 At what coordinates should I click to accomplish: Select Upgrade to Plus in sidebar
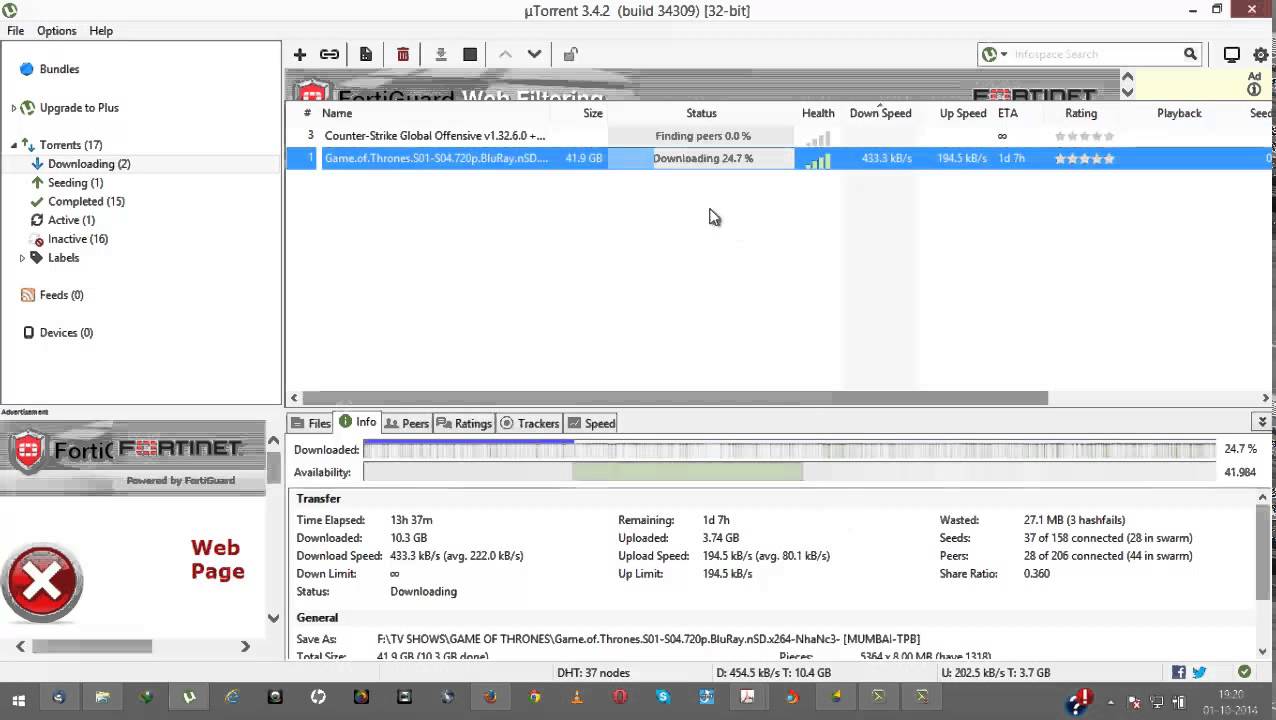click(79, 108)
